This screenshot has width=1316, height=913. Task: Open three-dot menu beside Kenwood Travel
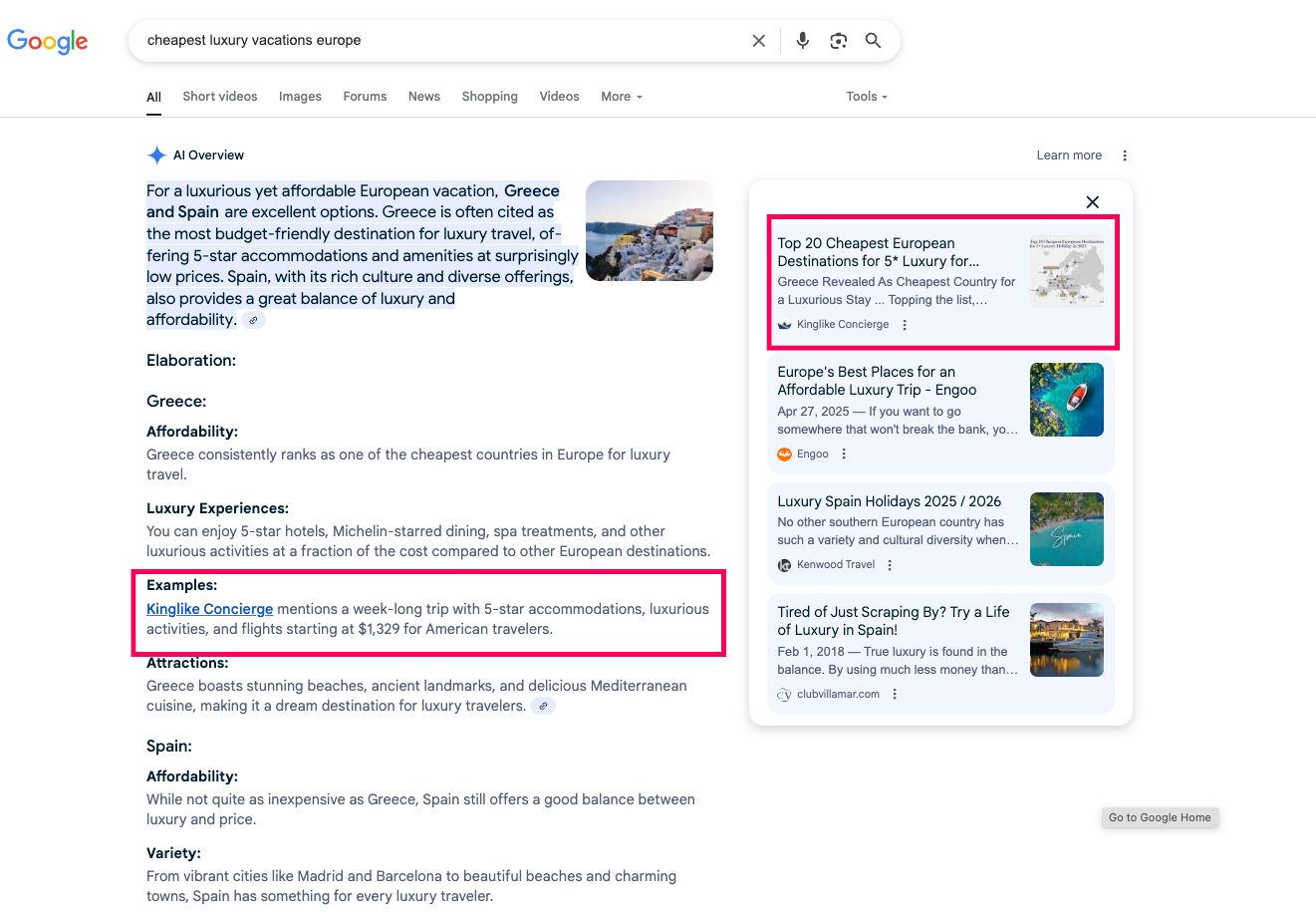(x=890, y=565)
